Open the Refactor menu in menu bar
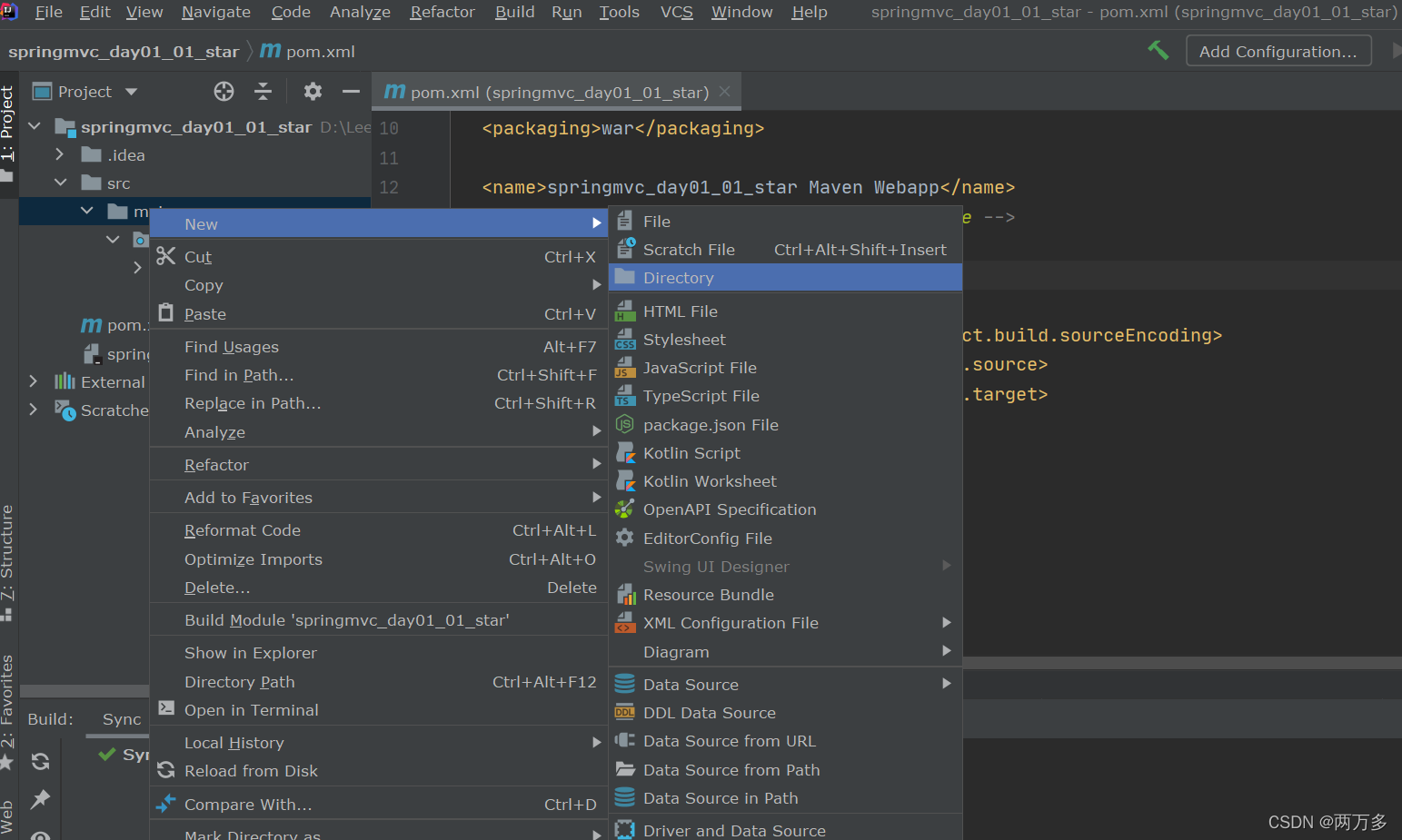The width and height of the screenshot is (1402, 840). [442, 12]
